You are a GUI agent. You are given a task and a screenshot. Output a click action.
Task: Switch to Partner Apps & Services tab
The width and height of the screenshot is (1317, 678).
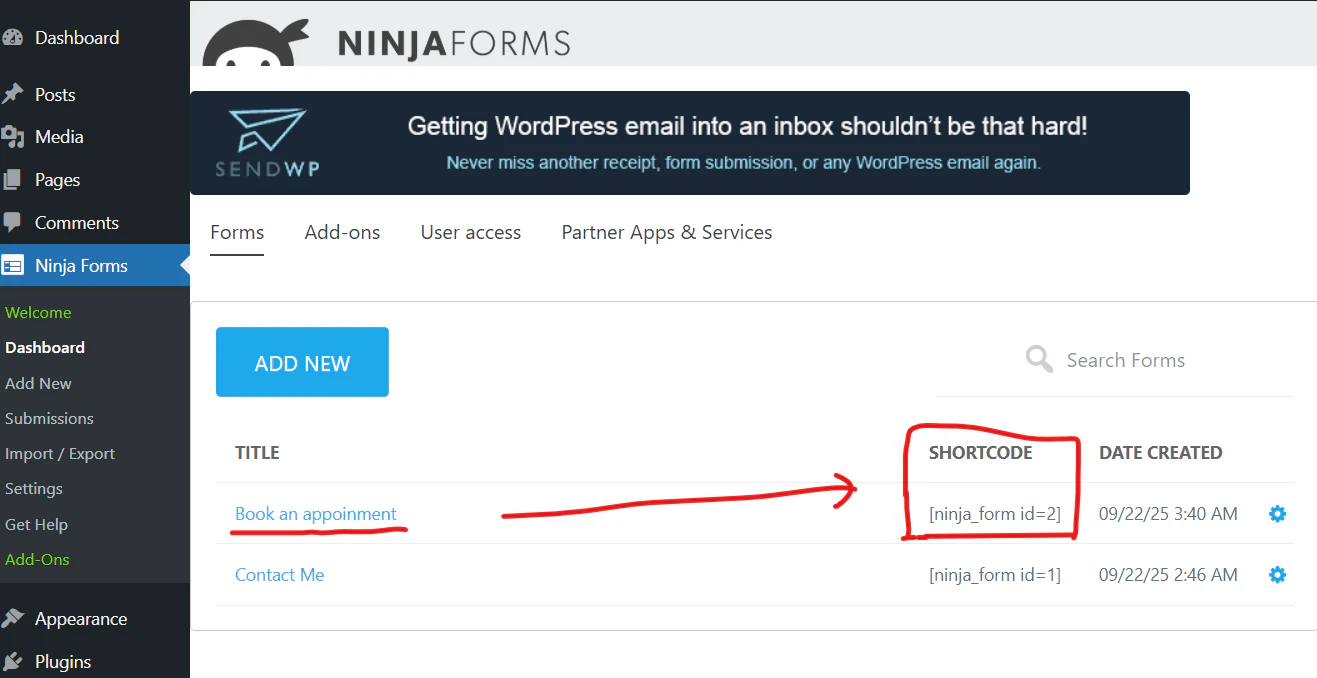(x=667, y=232)
